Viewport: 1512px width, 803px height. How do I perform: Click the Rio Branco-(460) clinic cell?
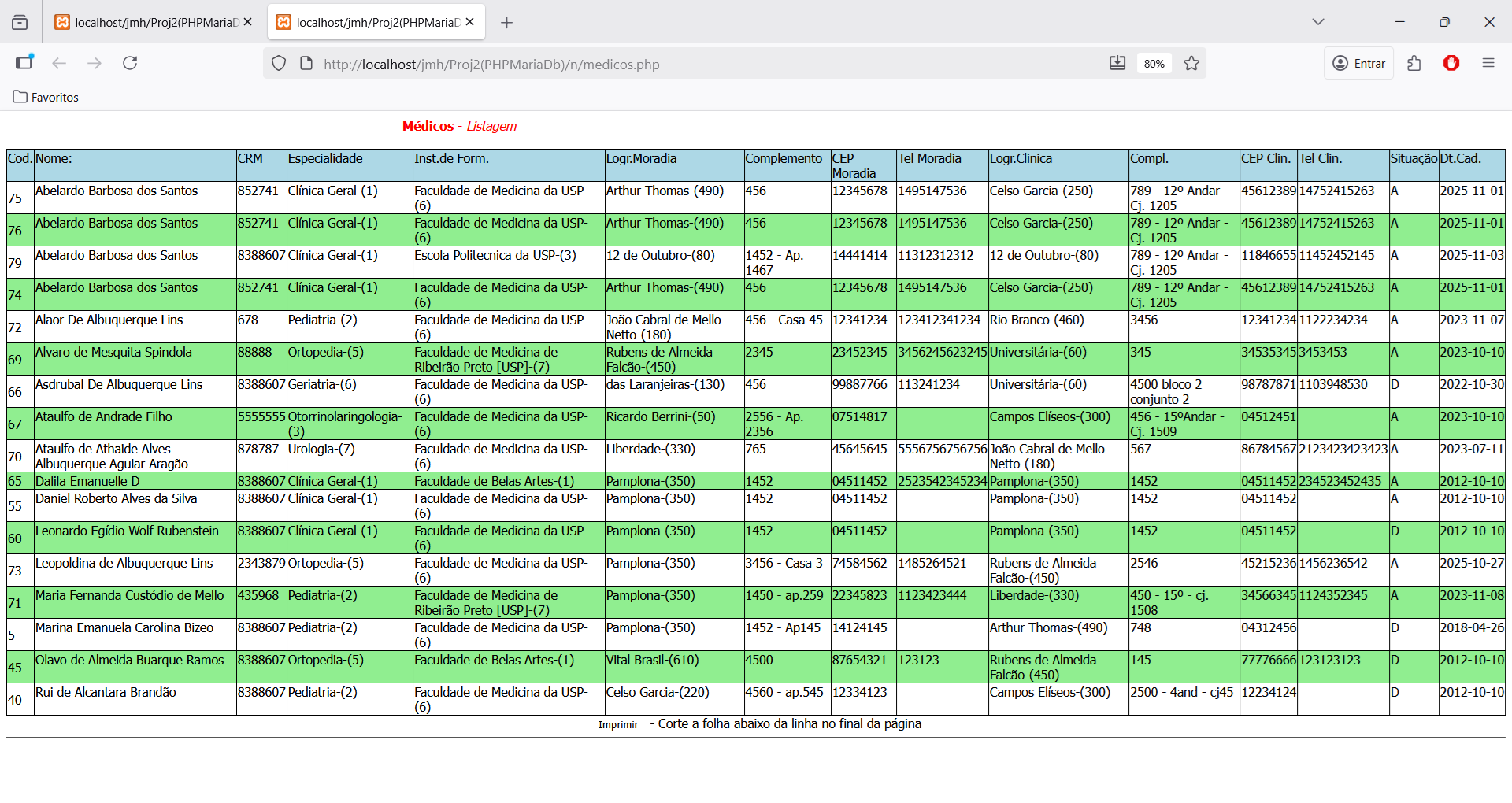pos(1058,327)
